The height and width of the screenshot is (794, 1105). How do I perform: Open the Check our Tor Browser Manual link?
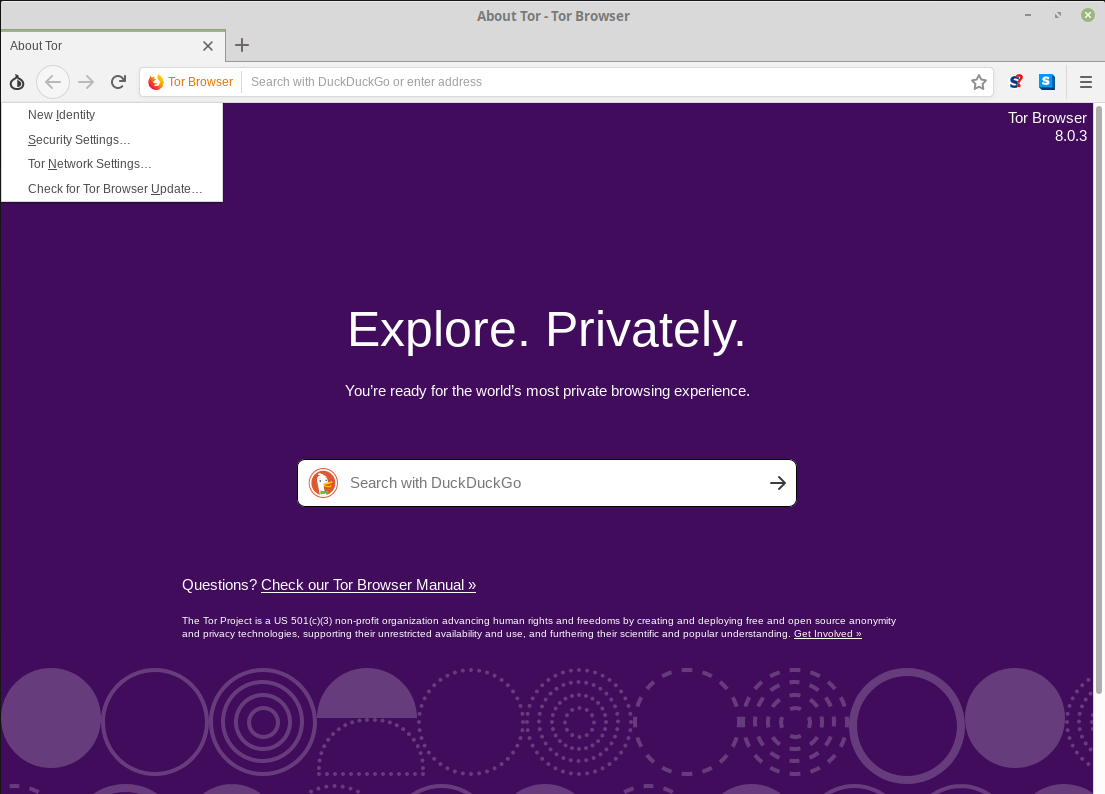(x=368, y=585)
